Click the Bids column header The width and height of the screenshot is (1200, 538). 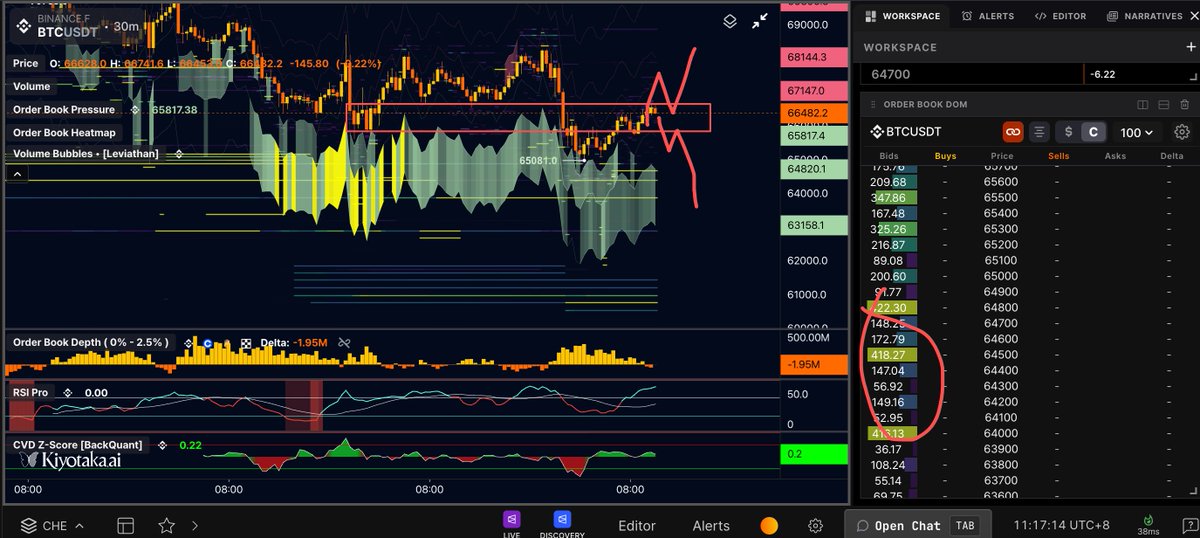coord(888,156)
